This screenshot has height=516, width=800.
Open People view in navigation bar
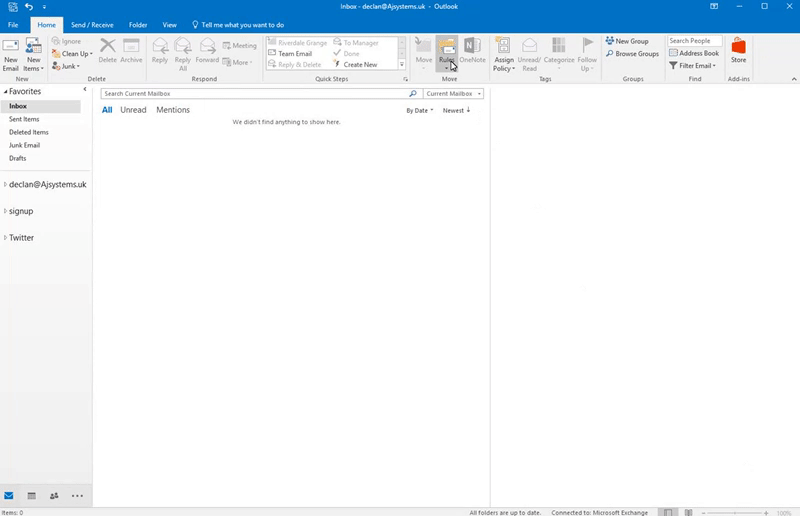pos(54,496)
